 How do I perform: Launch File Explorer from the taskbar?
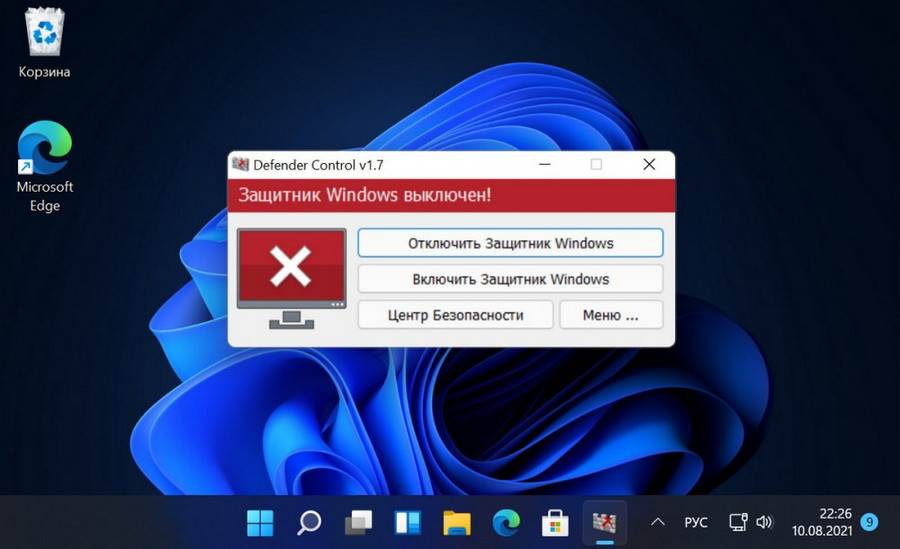coord(457,522)
